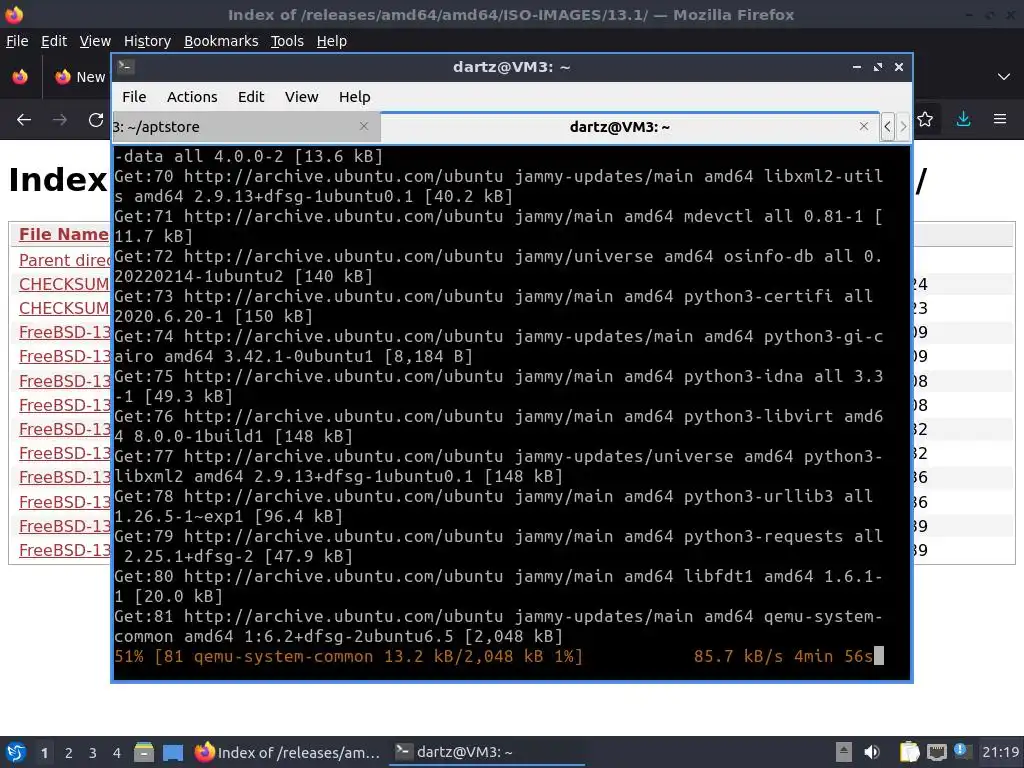Click Firefox back arrow button

(24, 120)
